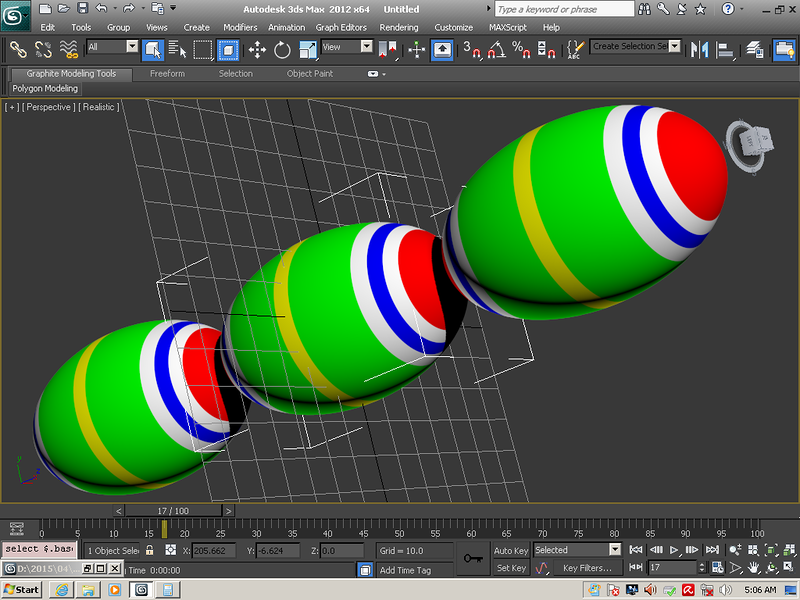Activate the Pan View hand tool

(752, 567)
